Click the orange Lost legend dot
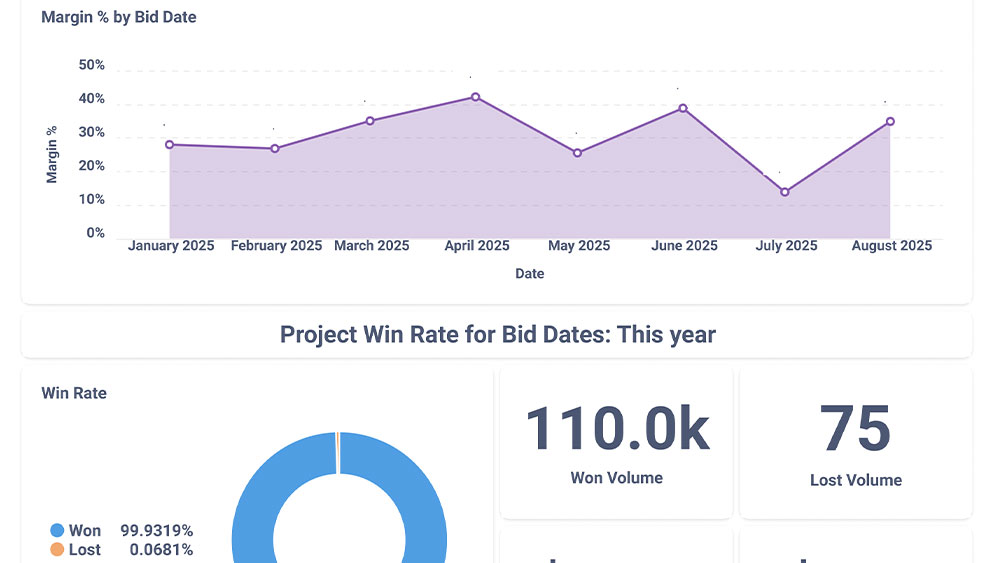1000x563 pixels. coord(57,550)
